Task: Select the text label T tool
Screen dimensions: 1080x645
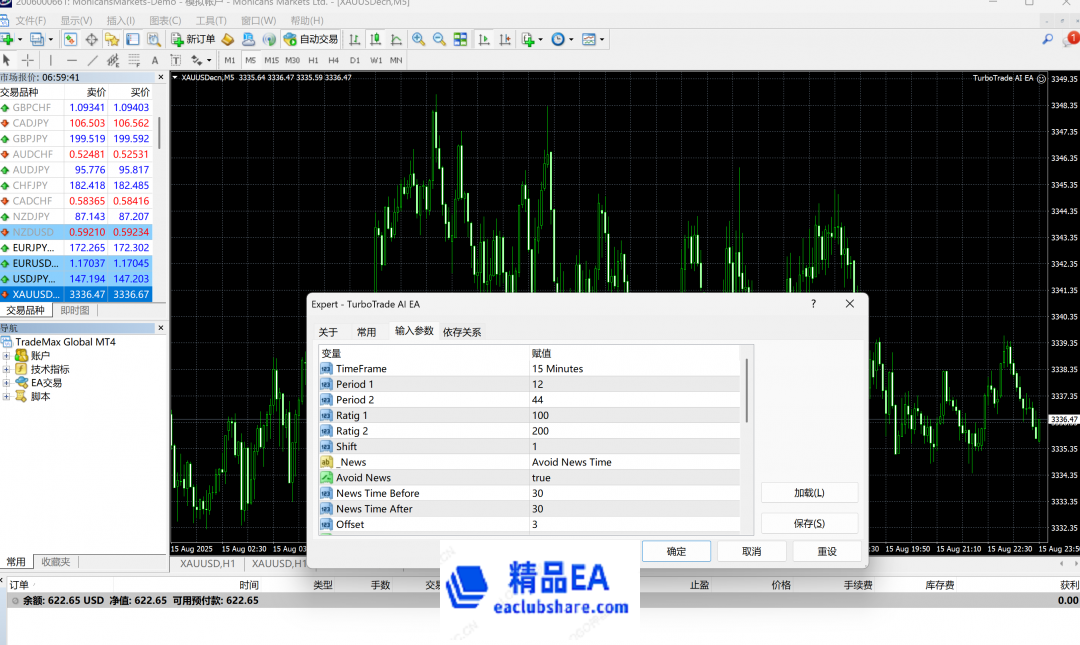Action: 176,60
